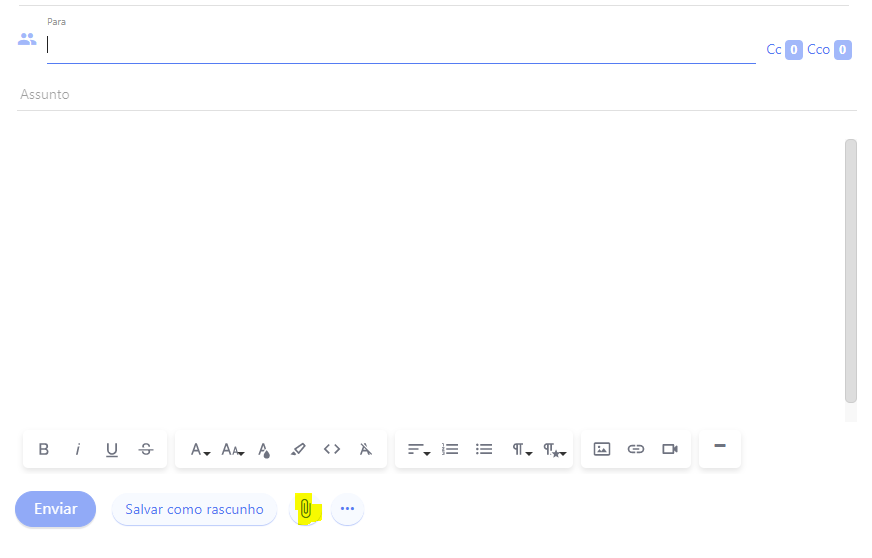Apply strikethrough to text
The width and height of the screenshot is (872, 558).
146,450
